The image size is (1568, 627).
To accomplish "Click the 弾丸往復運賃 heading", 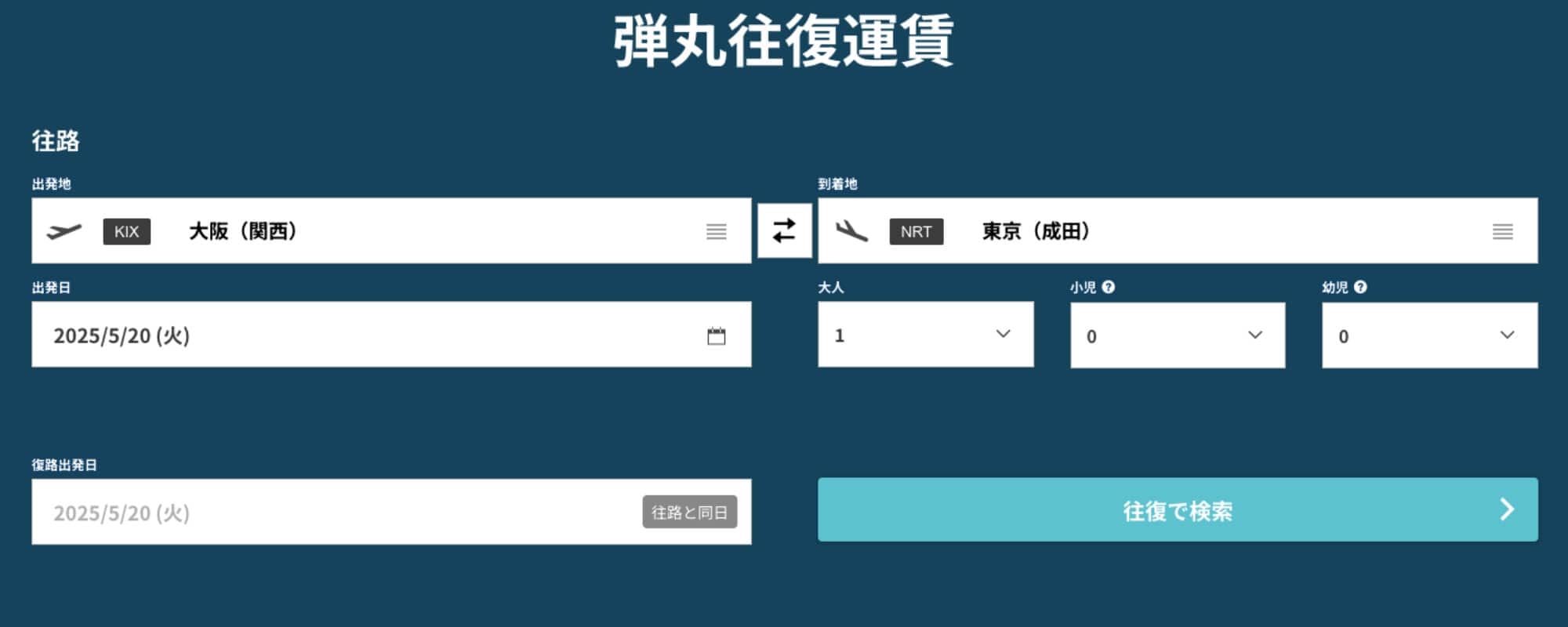I will [x=783, y=41].
